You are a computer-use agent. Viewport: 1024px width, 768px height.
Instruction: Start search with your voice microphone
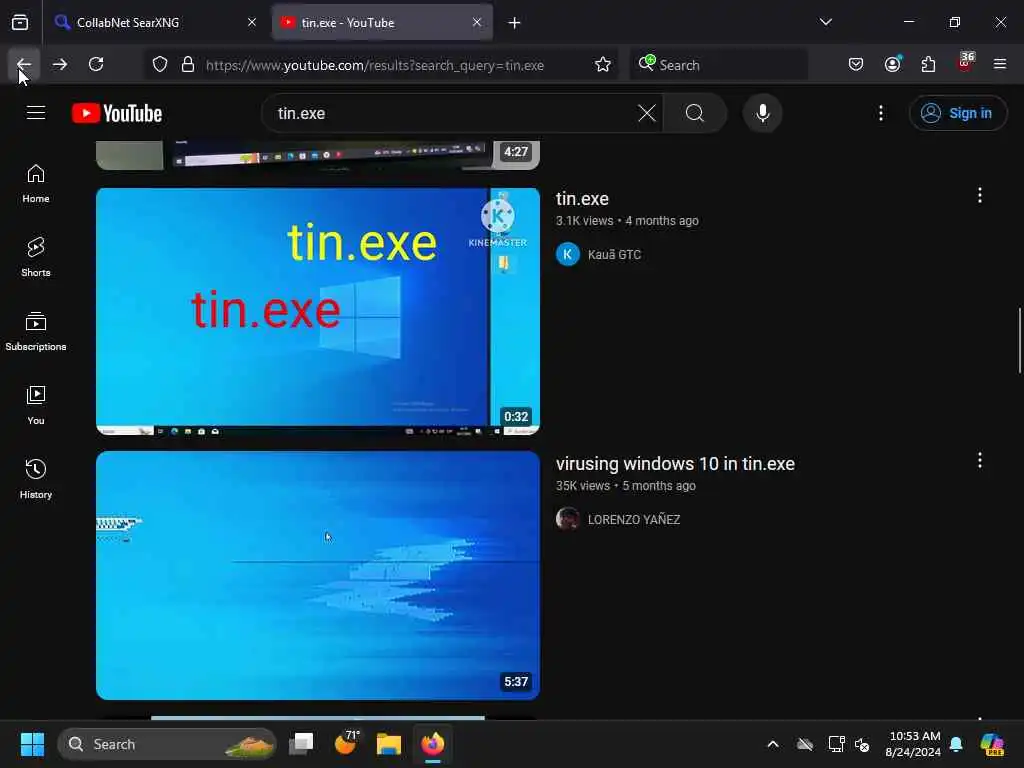pos(762,113)
